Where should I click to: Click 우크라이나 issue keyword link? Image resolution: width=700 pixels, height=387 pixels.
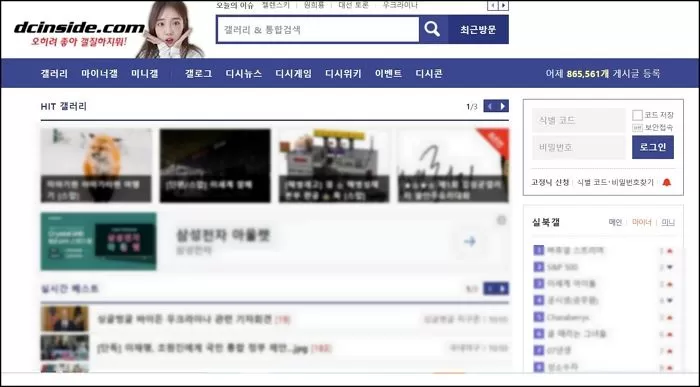click(x=400, y=5)
